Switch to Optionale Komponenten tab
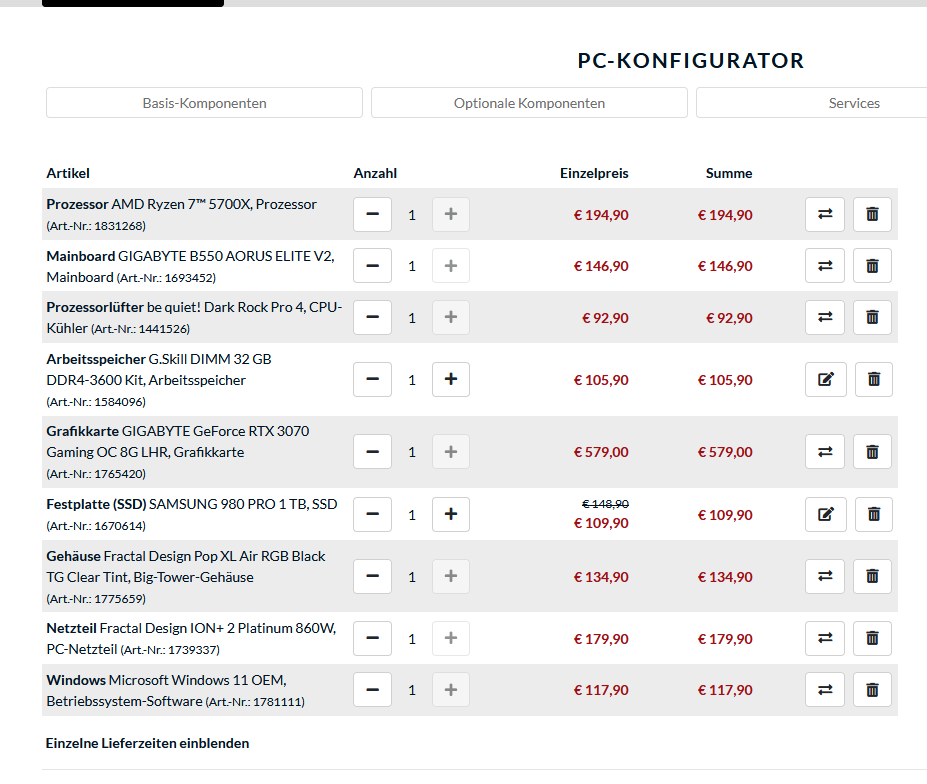Image resolution: width=927 pixels, height=784 pixels. coord(529,103)
